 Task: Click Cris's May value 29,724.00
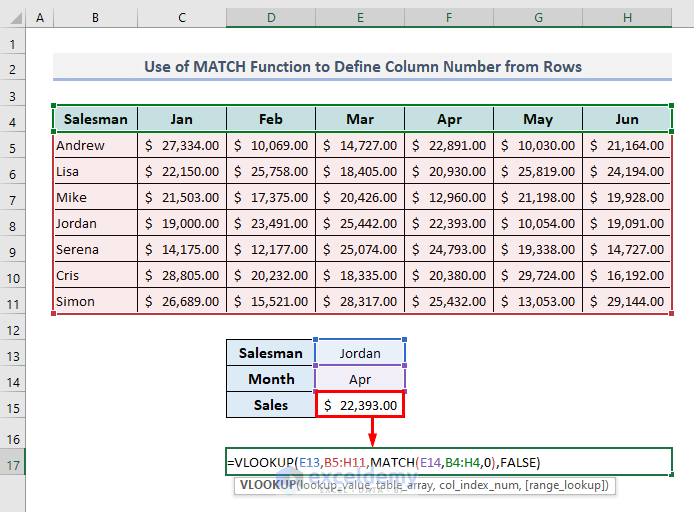tap(538, 275)
